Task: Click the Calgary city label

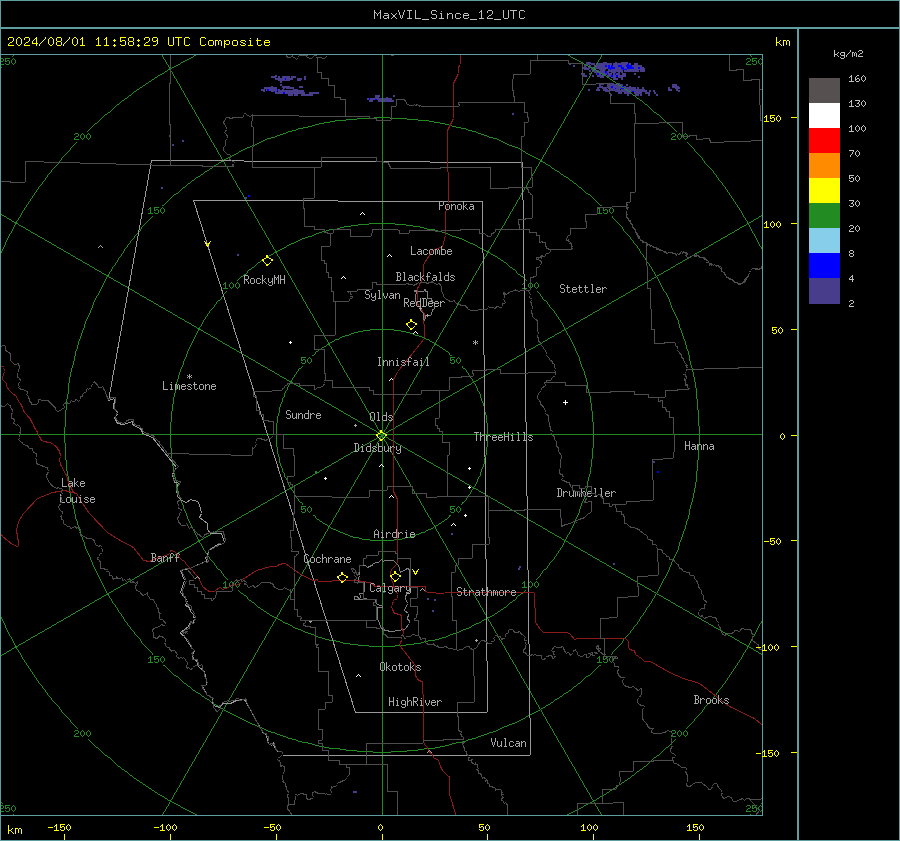Action: pos(390,588)
